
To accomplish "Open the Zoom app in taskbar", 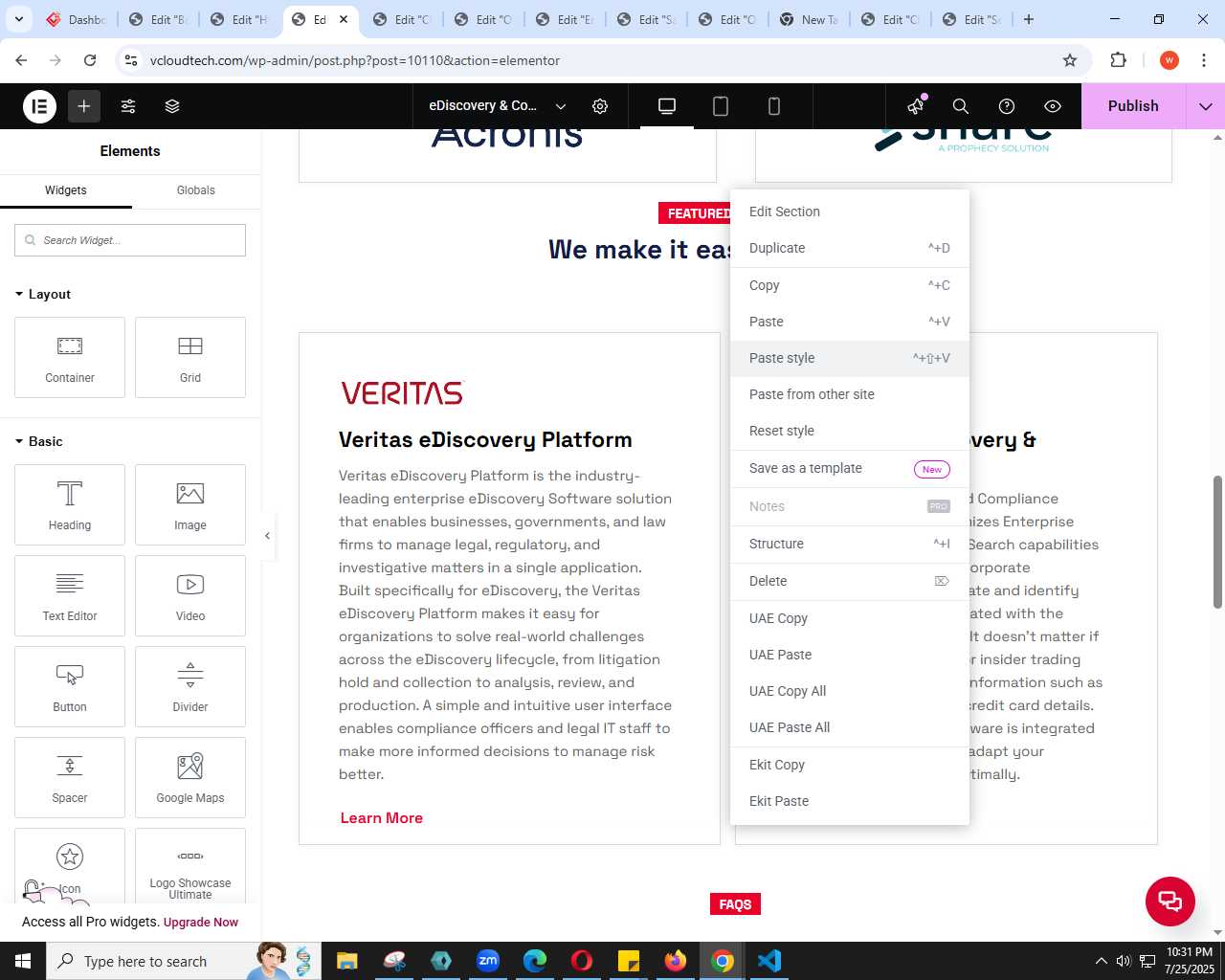I will coord(488,961).
